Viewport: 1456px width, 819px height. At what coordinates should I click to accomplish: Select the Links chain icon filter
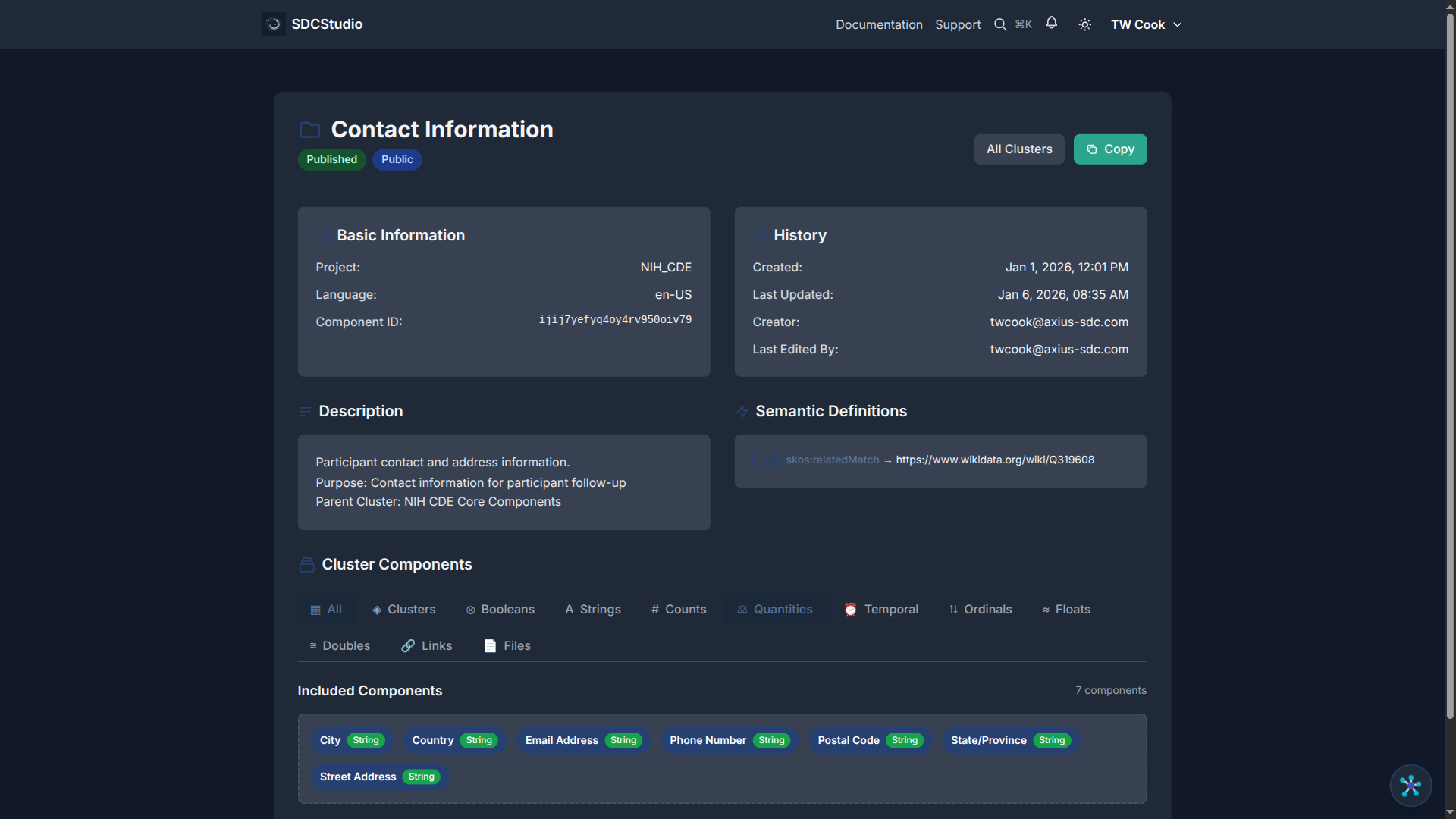[x=407, y=645]
